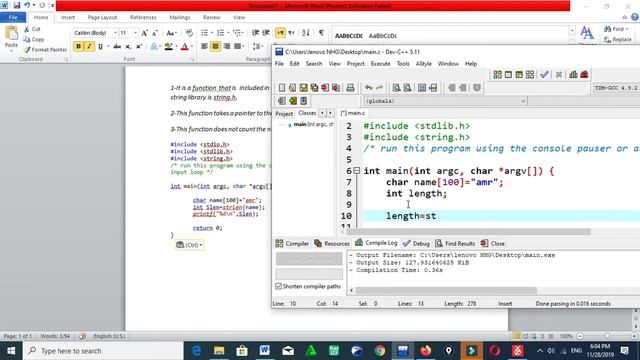Open font size 11 dropdown in Word
The width and height of the screenshot is (640, 360).
pos(135,33)
